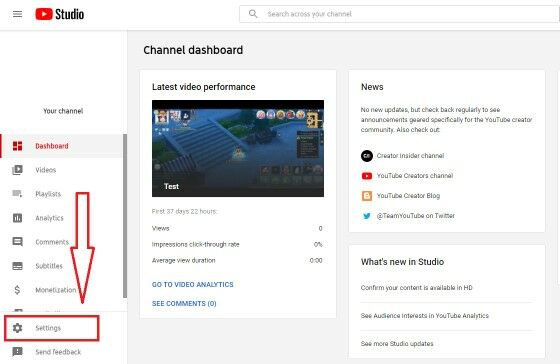Click the YouTube Creators channel icon
The width and height of the screenshot is (560, 364).
[367, 176]
